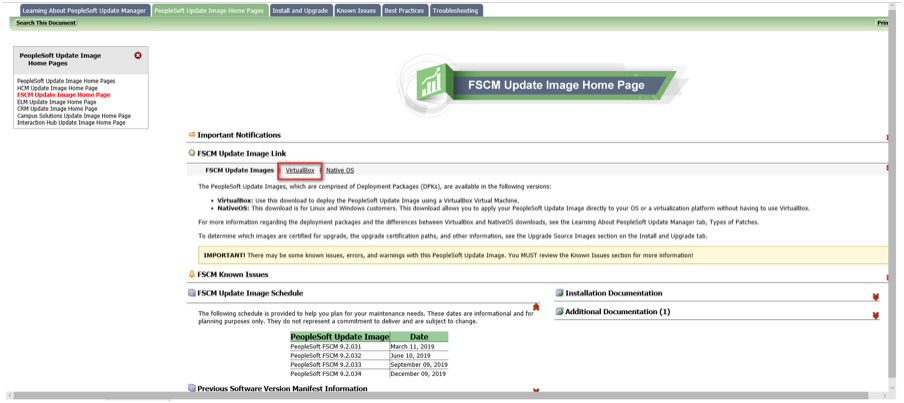The height and width of the screenshot is (403, 904).
Task: Click the March 11, 2019 date cell
Action: [419, 346]
